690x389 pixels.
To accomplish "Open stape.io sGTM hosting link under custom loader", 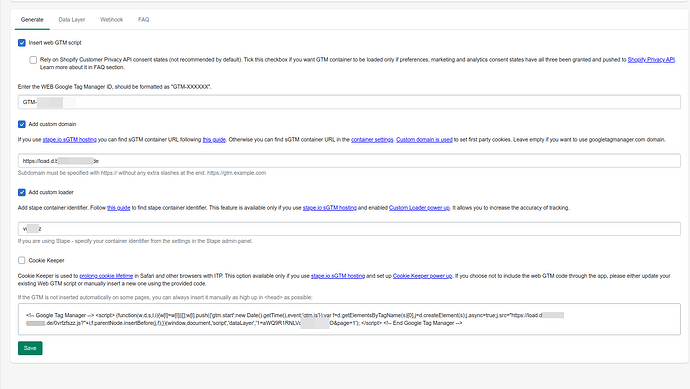I will (330, 208).
